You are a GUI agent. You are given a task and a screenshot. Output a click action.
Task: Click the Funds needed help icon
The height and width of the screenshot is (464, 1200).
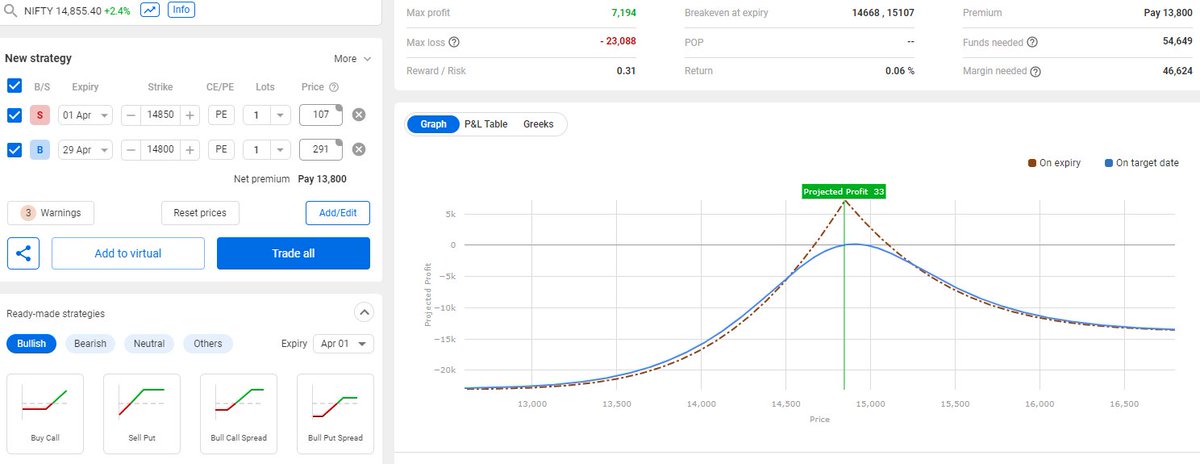pyautogui.click(x=1032, y=42)
